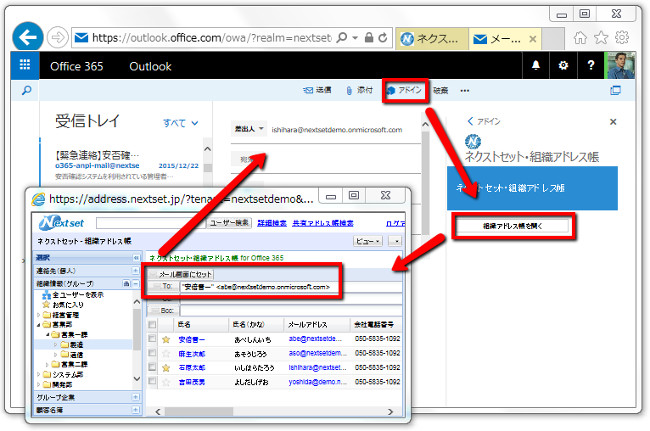
Task: Click the Outlook search magnifier icon
Action: pyautogui.click(x=26, y=90)
